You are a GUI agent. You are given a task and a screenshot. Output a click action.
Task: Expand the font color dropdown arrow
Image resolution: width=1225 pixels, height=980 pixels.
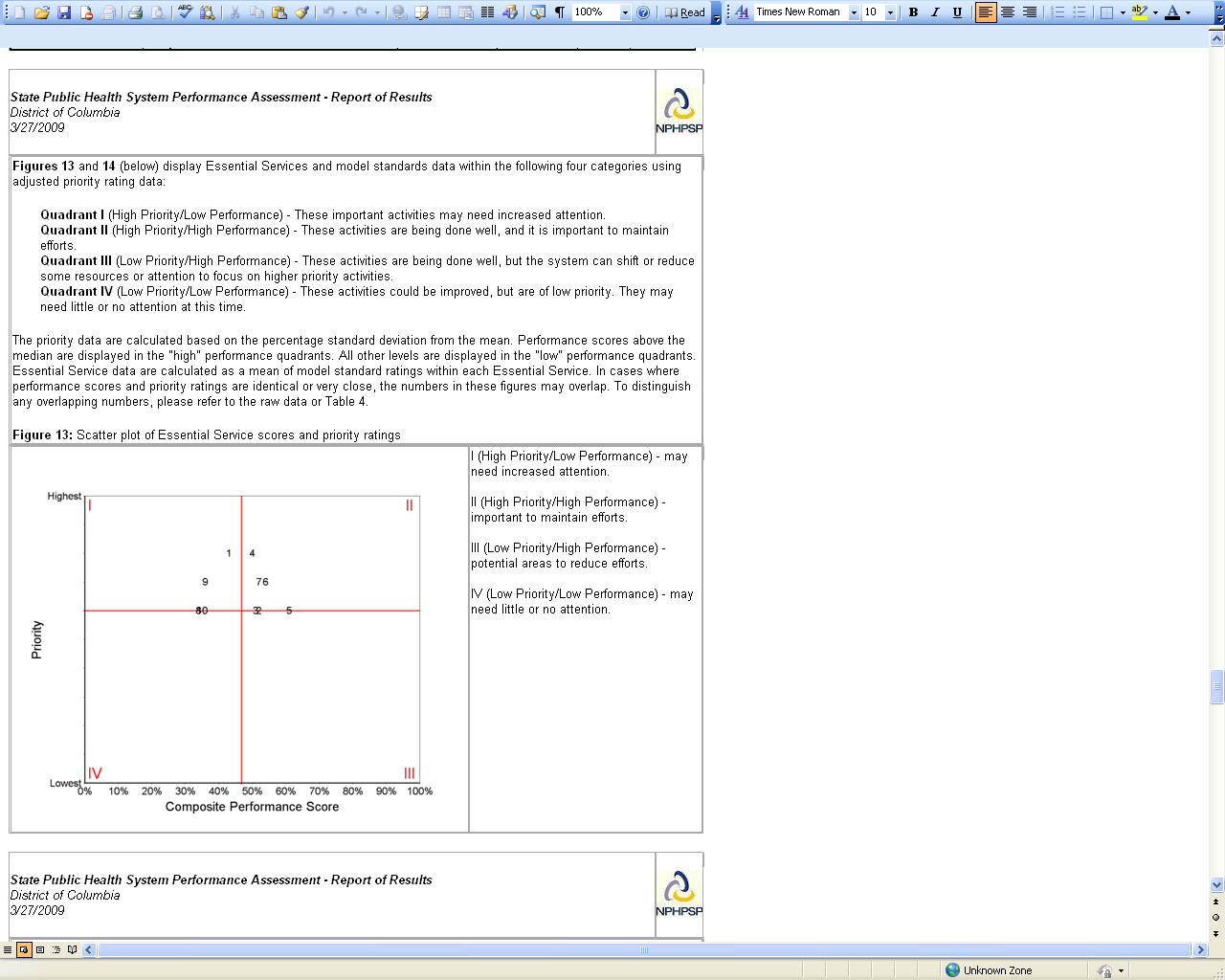(x=1189, y=12)
